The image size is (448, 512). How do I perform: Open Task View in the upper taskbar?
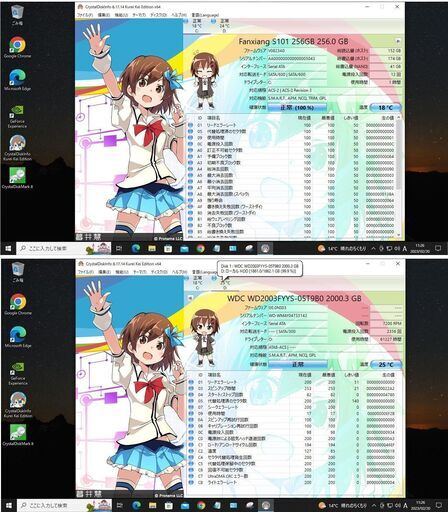(119, 248)
